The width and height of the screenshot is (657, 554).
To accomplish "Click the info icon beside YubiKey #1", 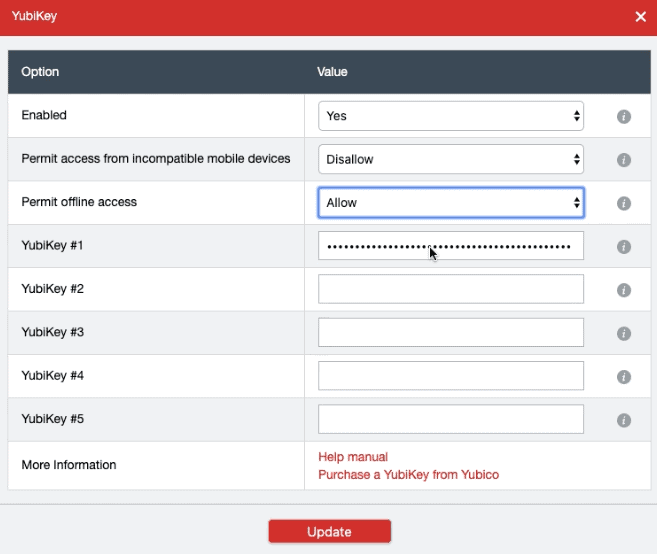I will 623,246.
